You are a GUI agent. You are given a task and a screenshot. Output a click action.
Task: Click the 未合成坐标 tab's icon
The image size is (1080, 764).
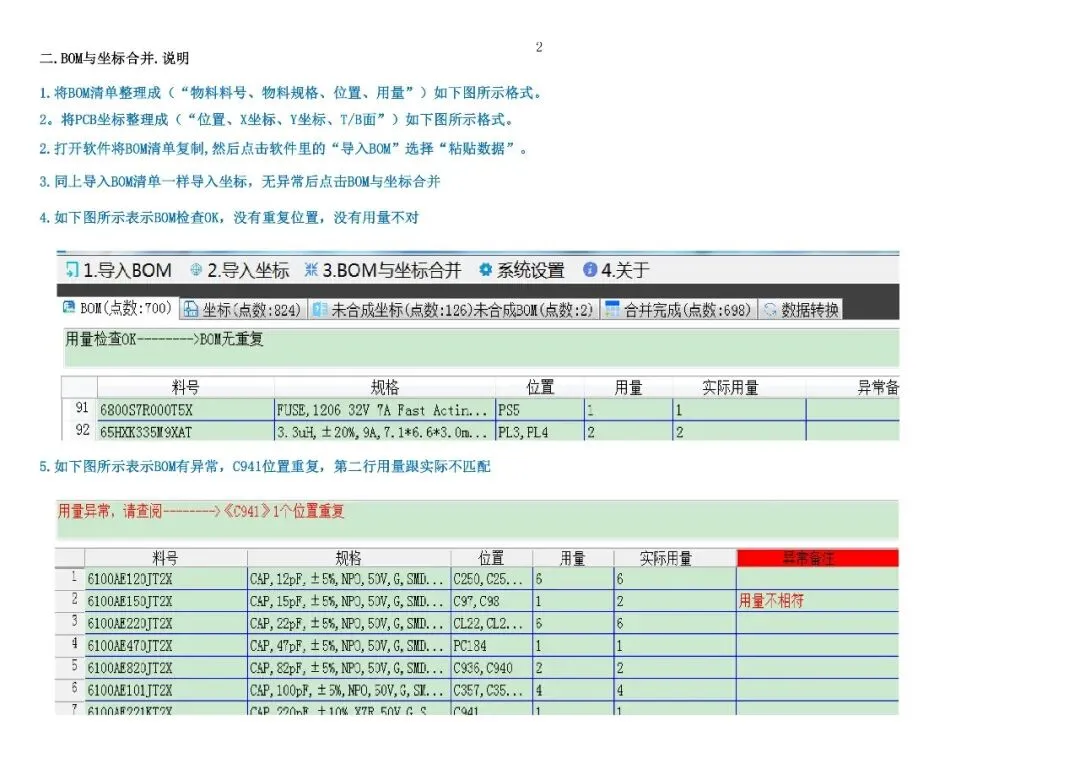tap(319, 310)
